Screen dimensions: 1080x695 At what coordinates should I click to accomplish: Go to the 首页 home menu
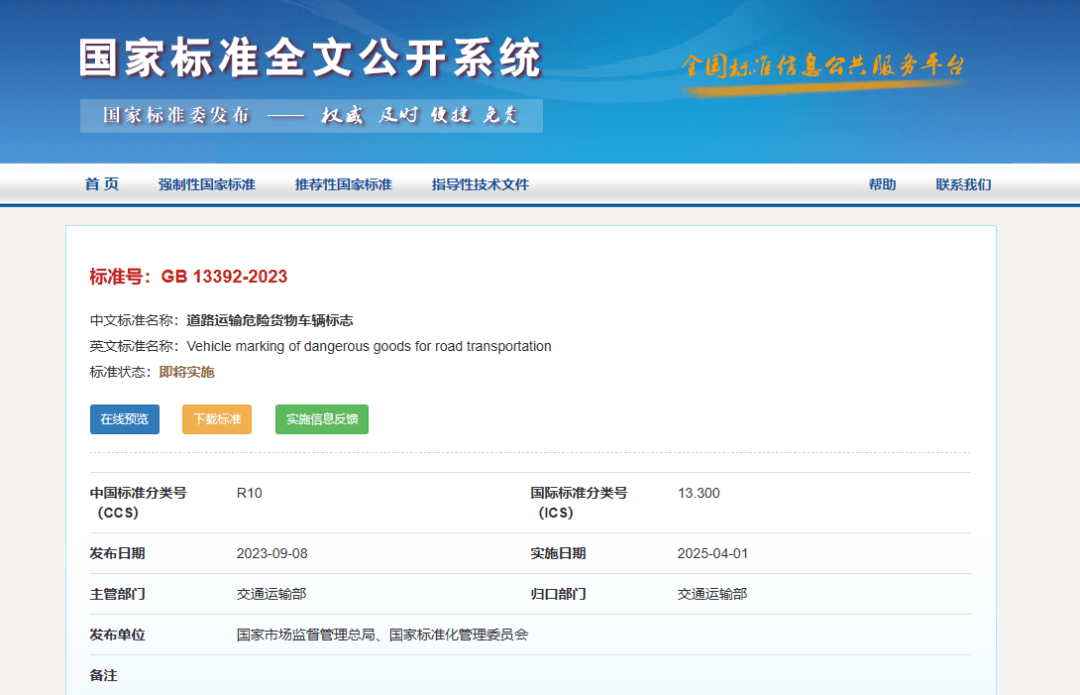click(102, 185)
